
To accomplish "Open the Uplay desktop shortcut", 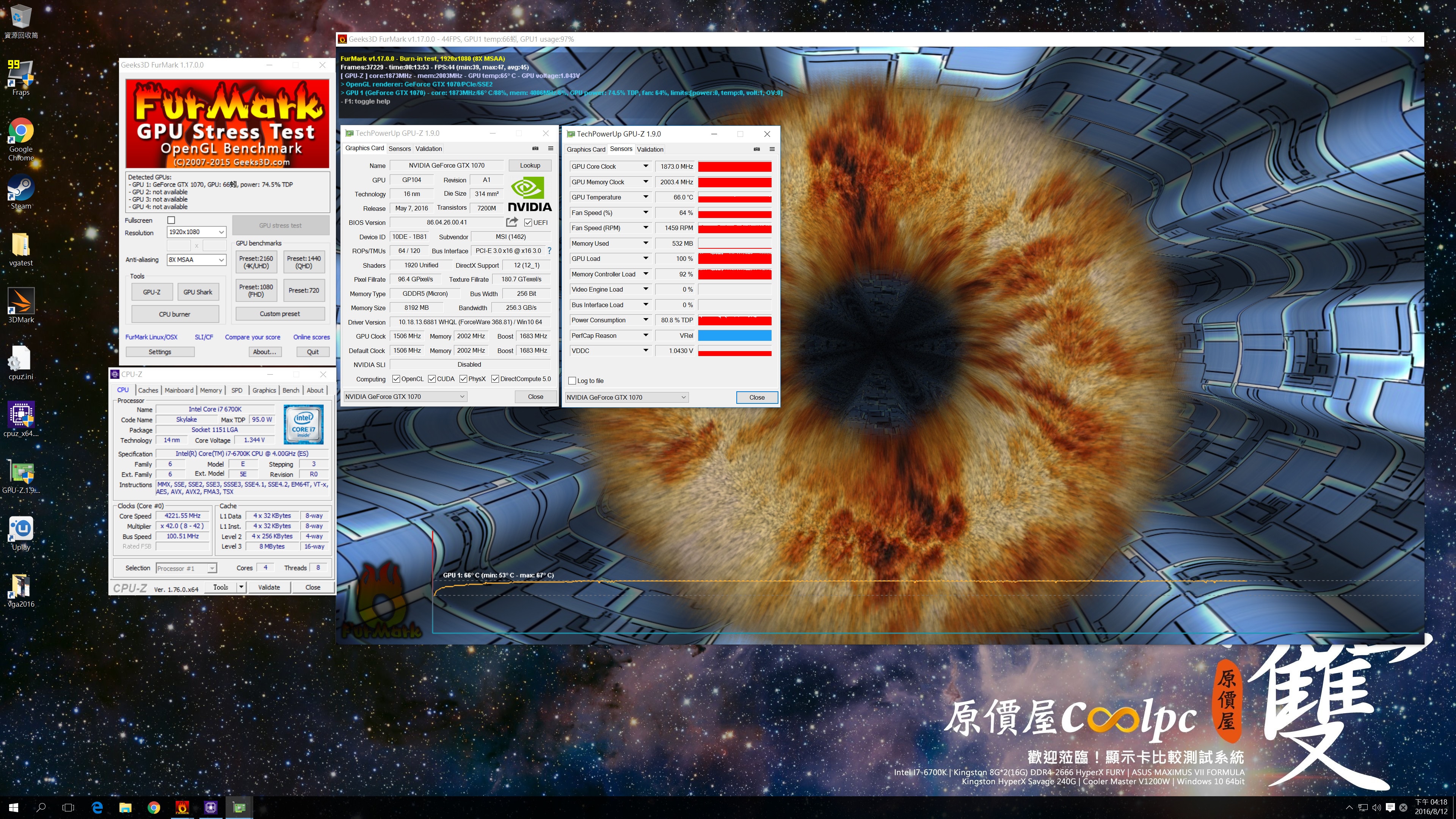I will coord(21,533).
